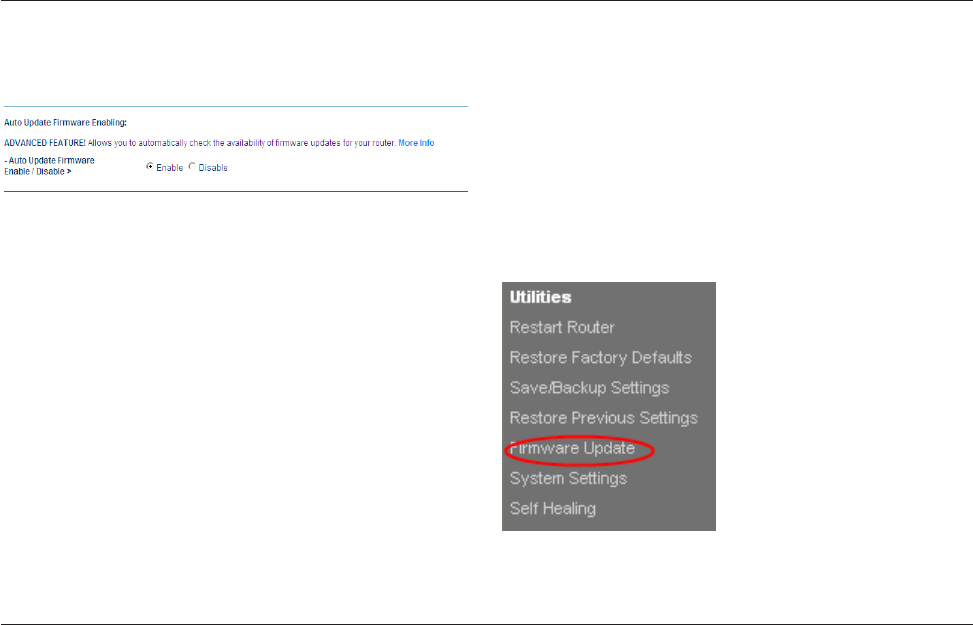Go to Restore Previous Settings
Image resolution: width=973 pixels, height=625 pixels.
click(x=604, y=418)
